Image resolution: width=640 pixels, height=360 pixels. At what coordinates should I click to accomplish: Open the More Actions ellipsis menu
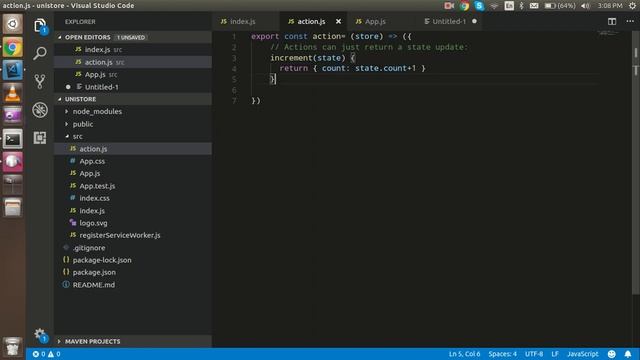point(630,21)
